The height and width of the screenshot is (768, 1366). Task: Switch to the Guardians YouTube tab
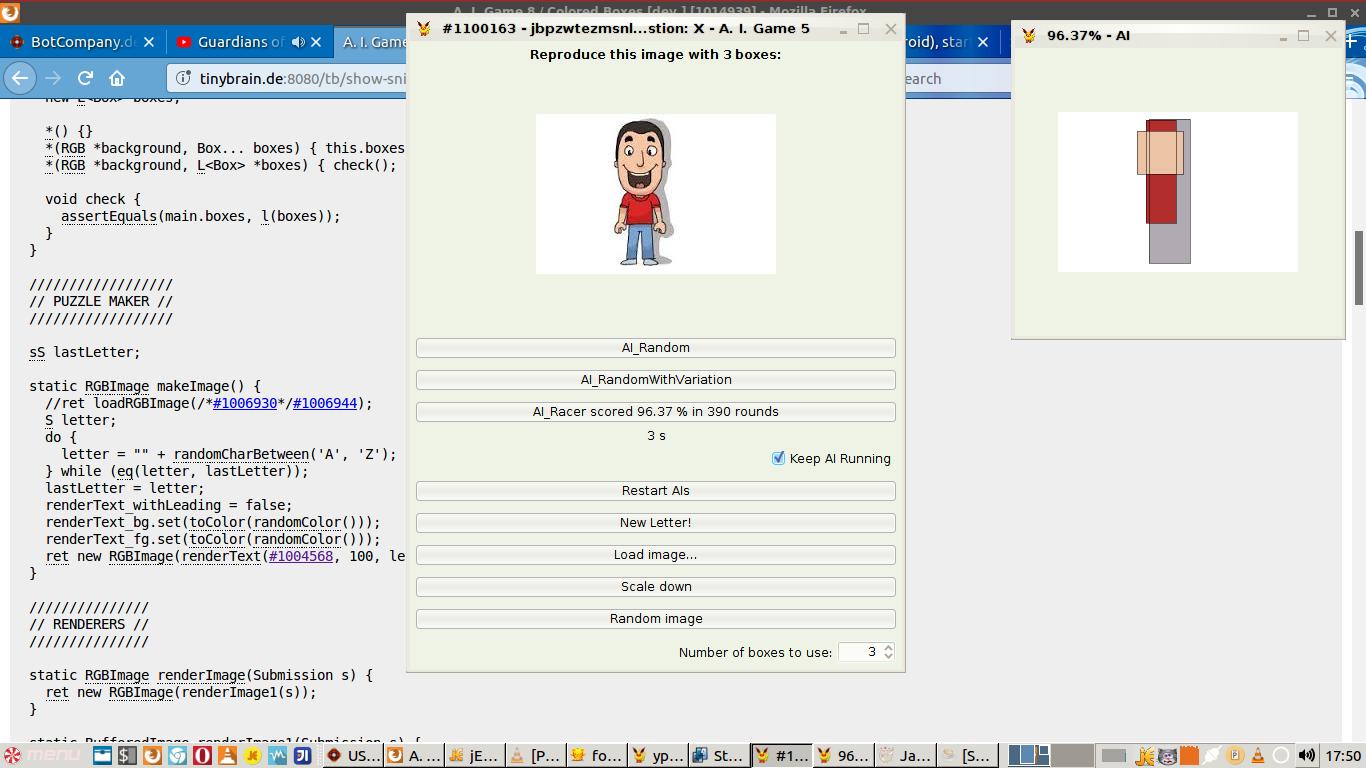pyautogui.click(x=235, y=42)
